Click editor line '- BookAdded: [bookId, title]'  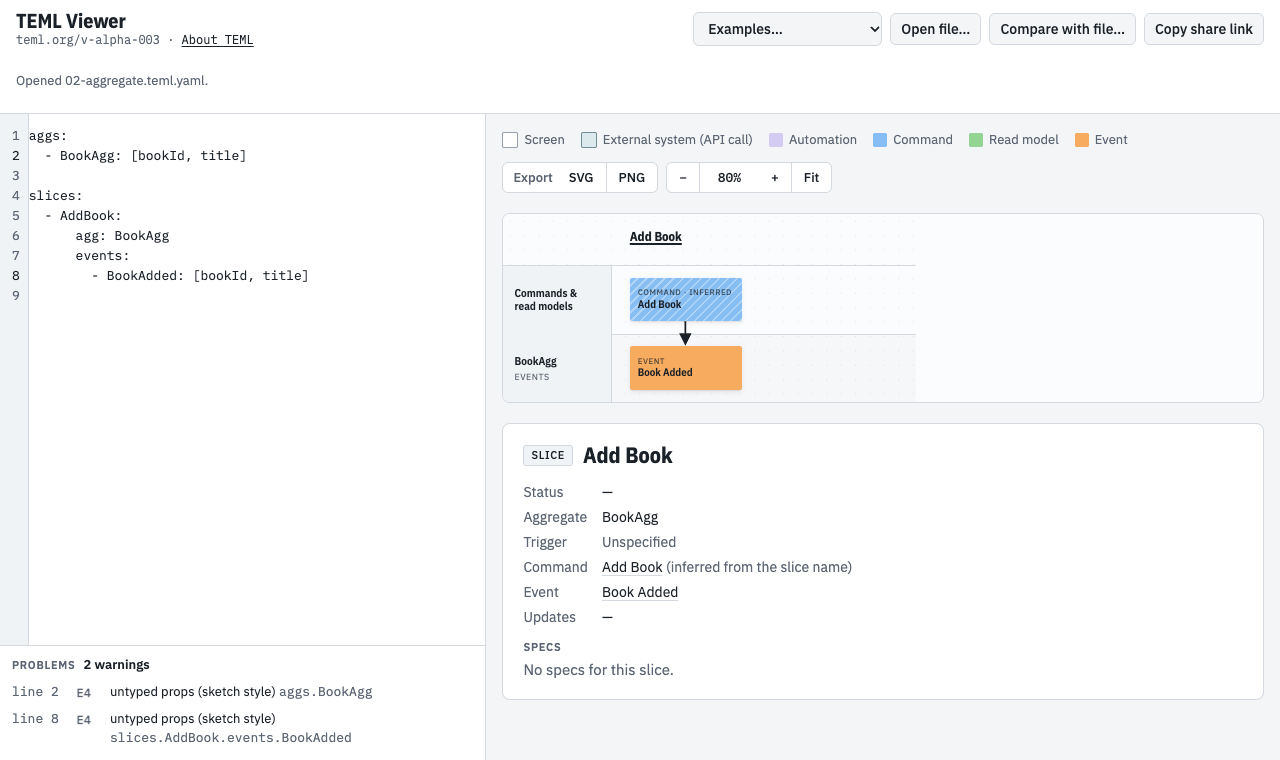click(257, 276)
